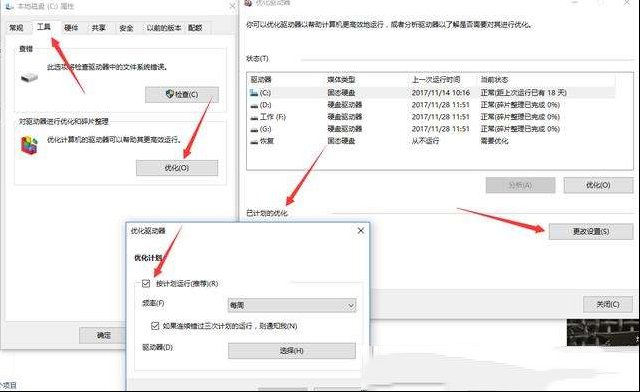Switch to the 硬件 tab
This screenshot has width=640, height=392.
tap(71, 28)
